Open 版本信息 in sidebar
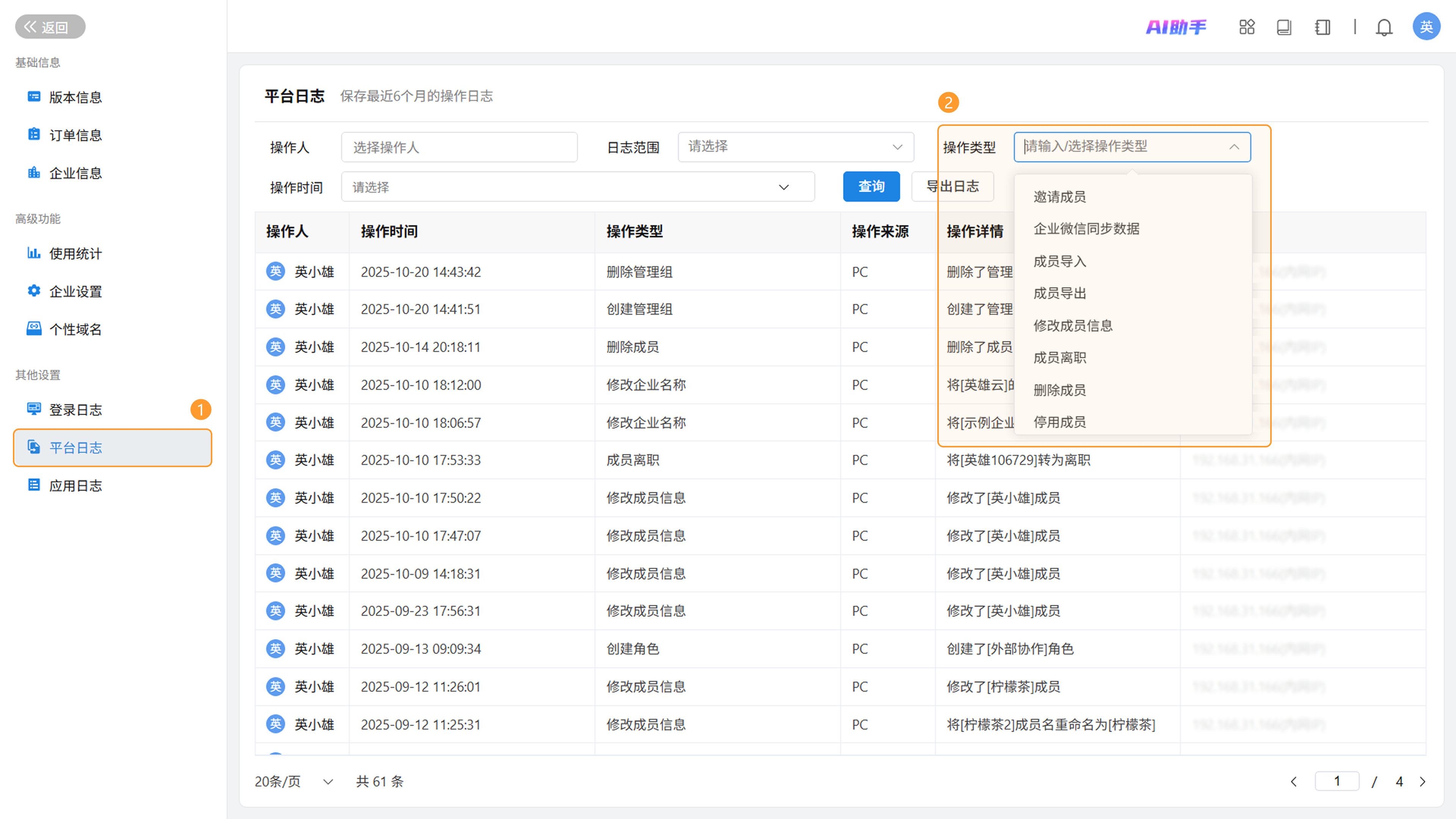Screen dimensions: 1456x819 [x=75, y=97]
